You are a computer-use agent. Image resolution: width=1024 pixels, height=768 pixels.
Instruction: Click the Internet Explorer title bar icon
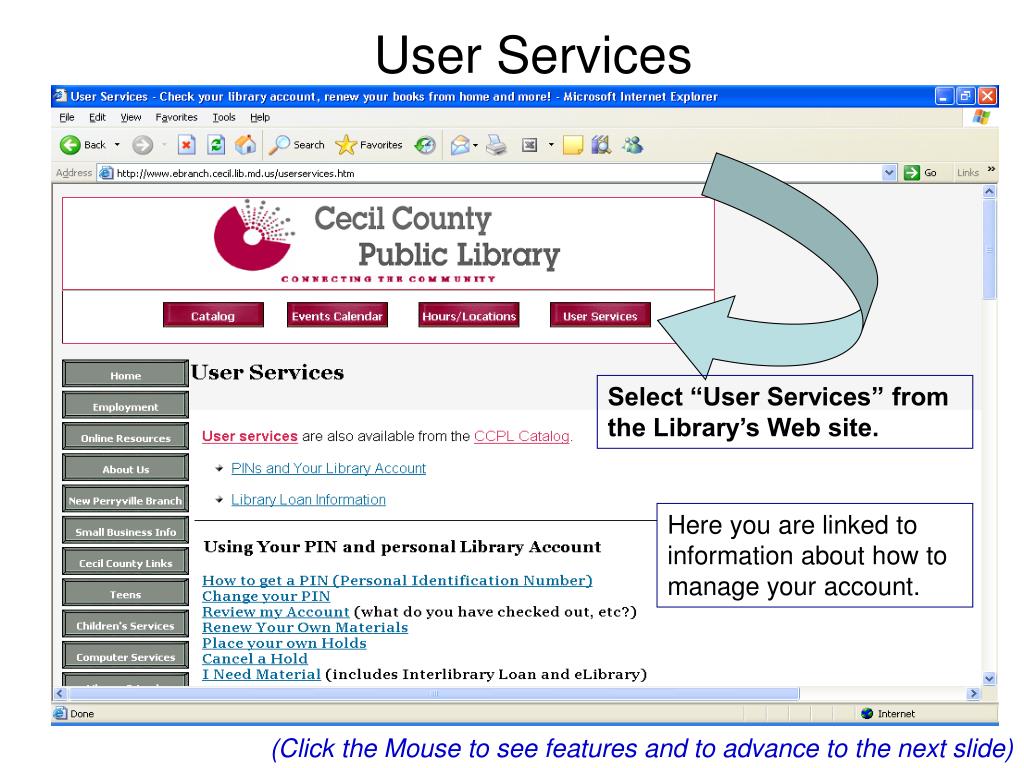pyautogui.click(x=60, y=95)
